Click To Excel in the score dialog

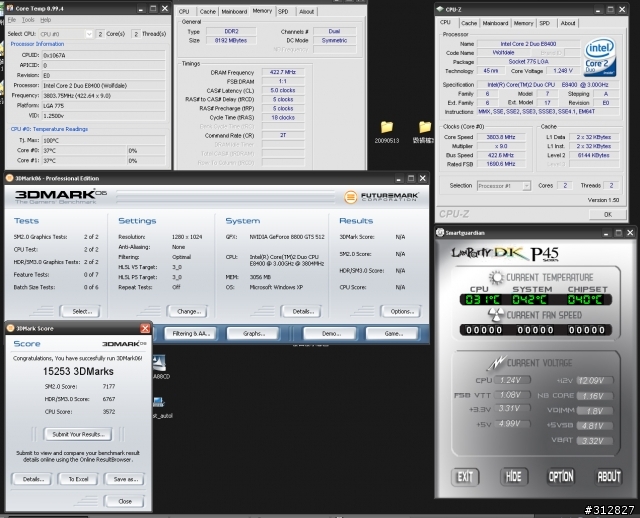click(78, 479)
